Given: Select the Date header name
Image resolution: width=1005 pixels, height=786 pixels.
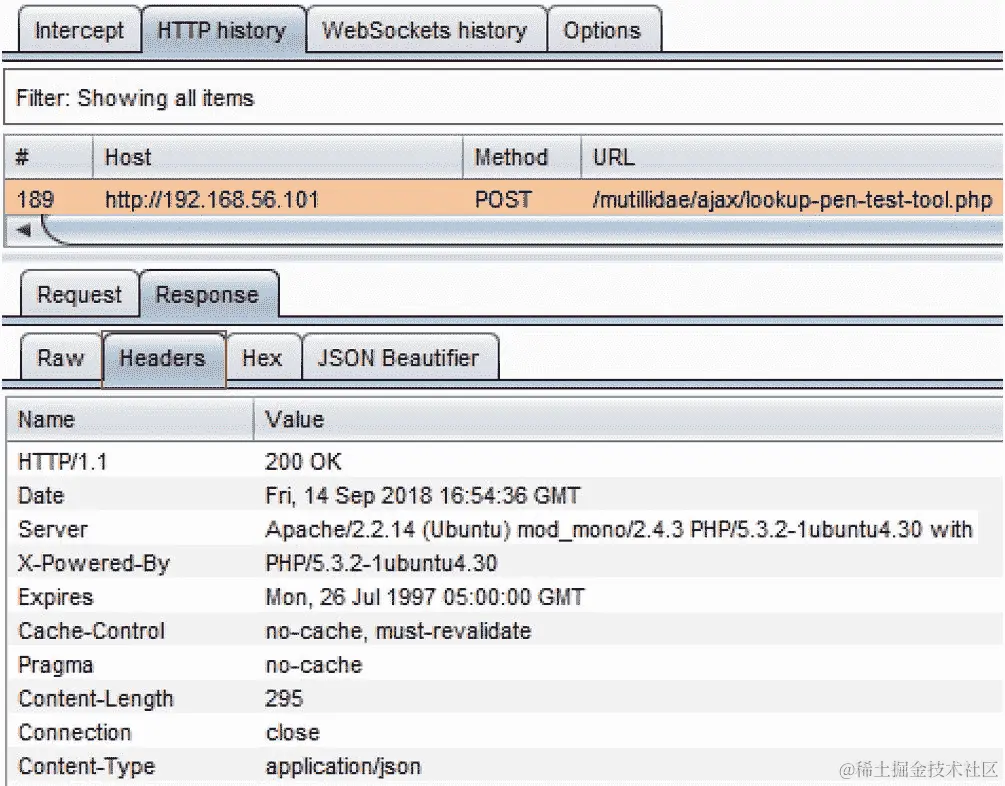Looking at the screenshot, I should [x=41, y=496].
